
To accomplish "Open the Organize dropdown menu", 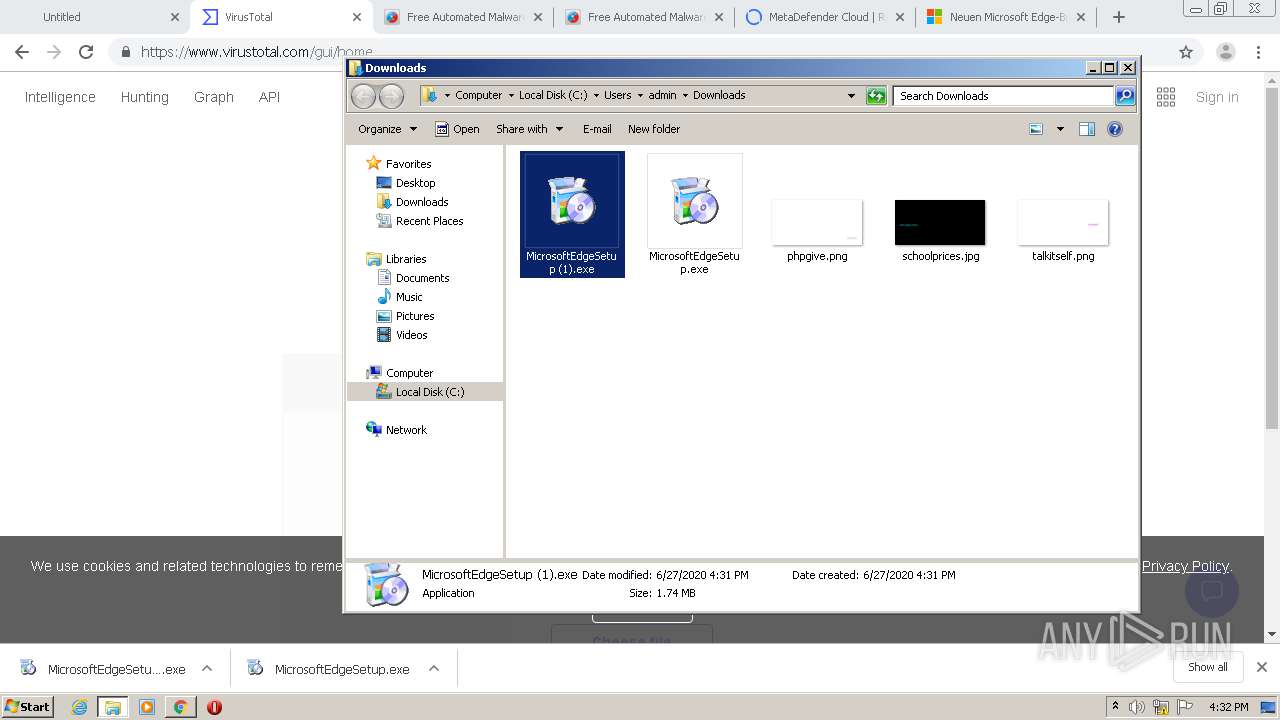I will 388,129.
